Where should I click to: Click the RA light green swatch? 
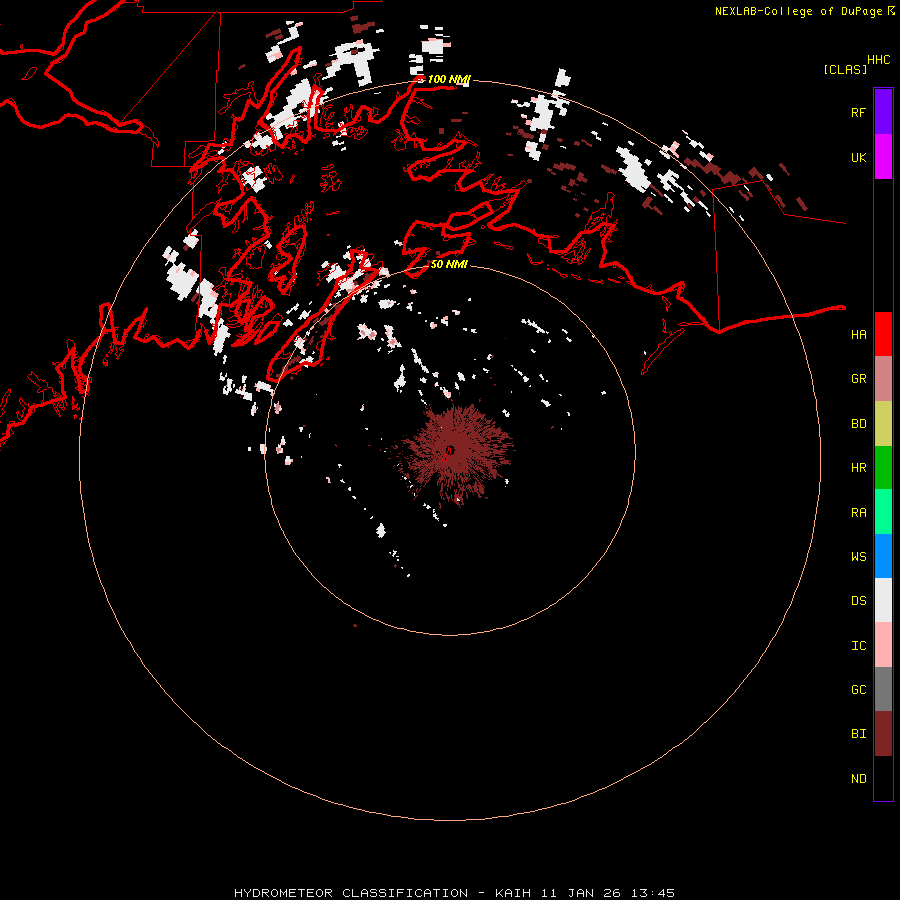pyautogui.click(x=883, y=512)
